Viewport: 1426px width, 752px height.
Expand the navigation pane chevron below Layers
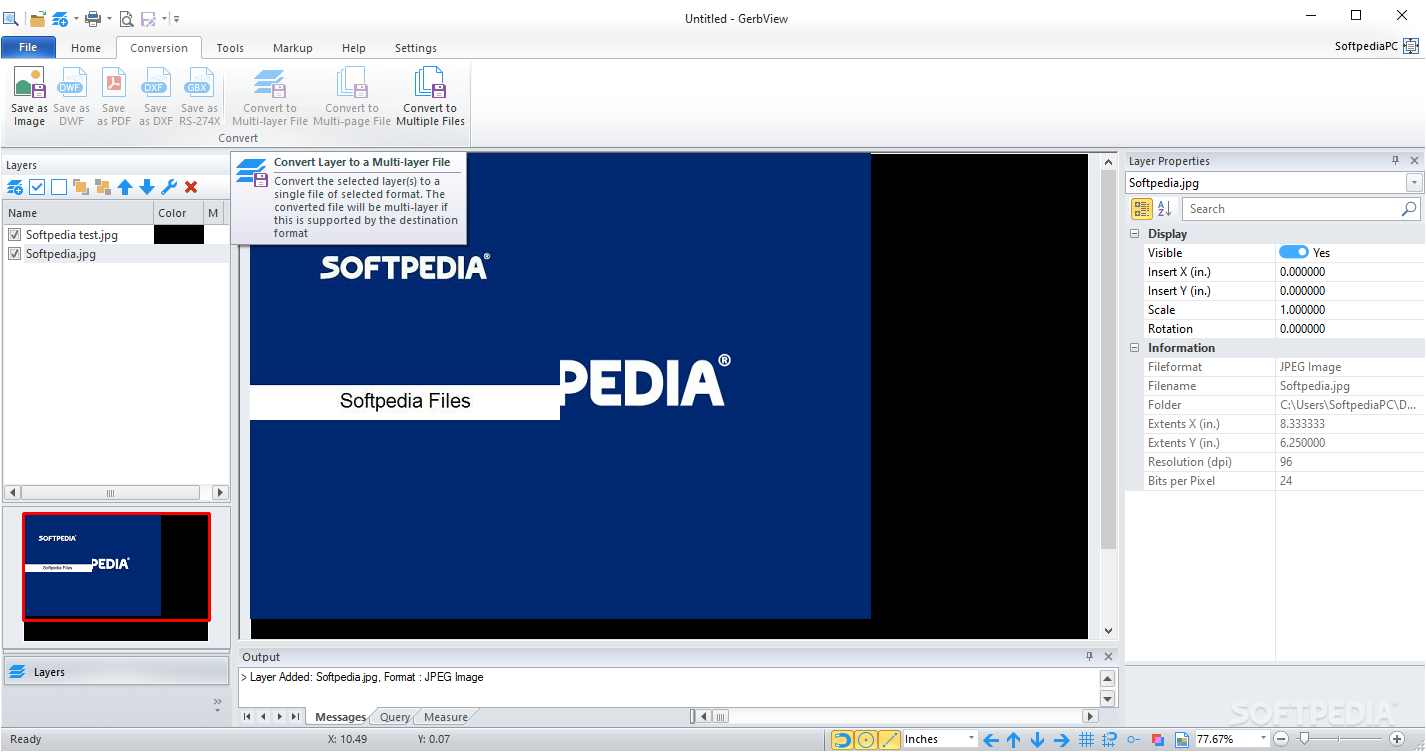(x=218, y=704)
